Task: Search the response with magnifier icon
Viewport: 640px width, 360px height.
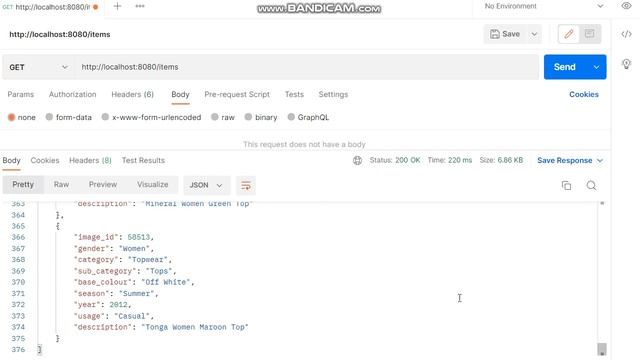Action: (591, 186)
